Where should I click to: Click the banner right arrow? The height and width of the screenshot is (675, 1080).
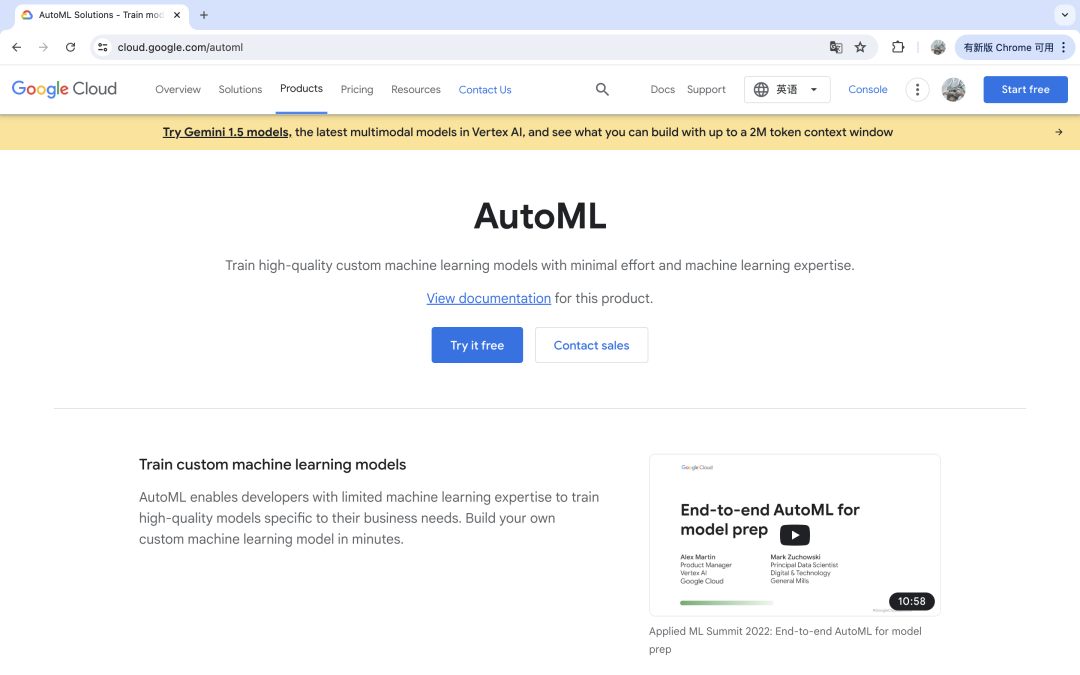point(1059,132)
